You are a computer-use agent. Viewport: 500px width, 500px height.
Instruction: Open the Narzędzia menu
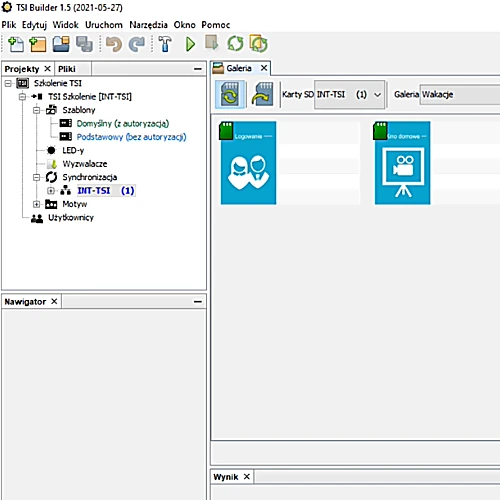point(148,25)
